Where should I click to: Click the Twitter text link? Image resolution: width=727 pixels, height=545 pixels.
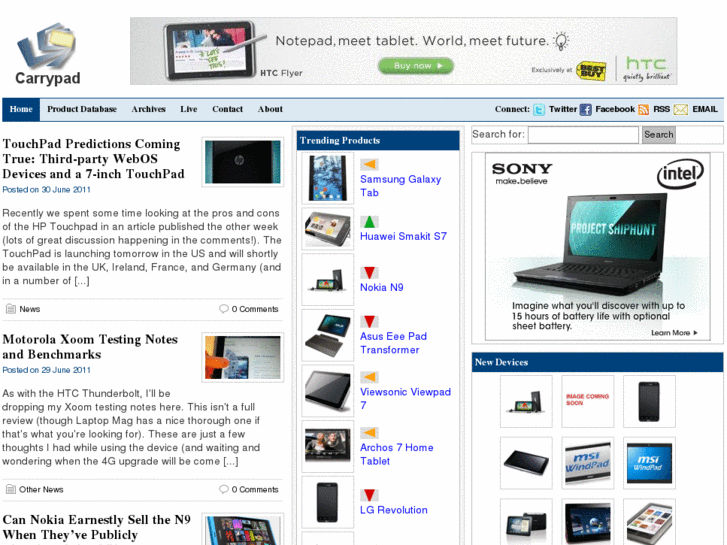[x=563, y=109]
